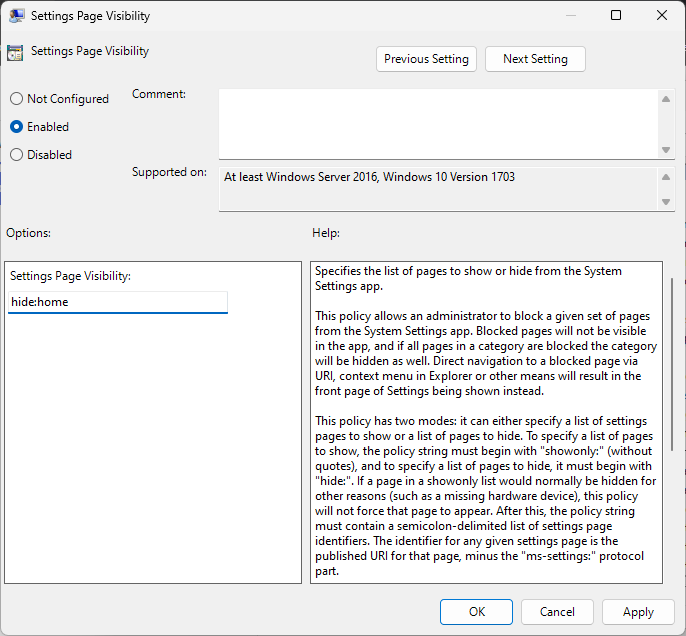
Task: Select the Enabled radio button
Action: pos(16,126)
